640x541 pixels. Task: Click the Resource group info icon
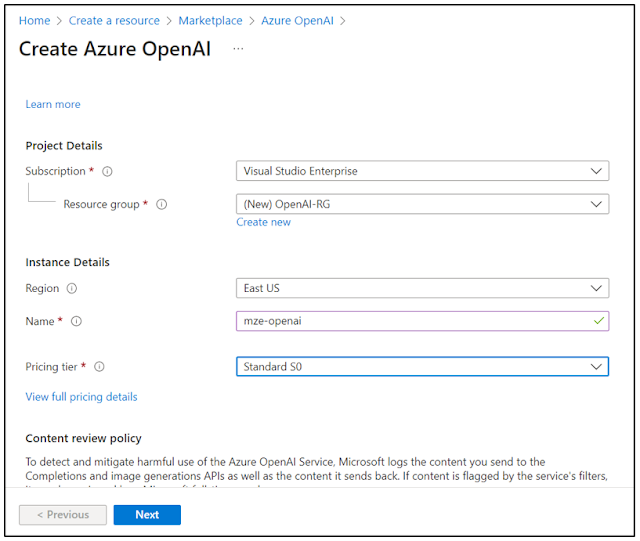162,204
